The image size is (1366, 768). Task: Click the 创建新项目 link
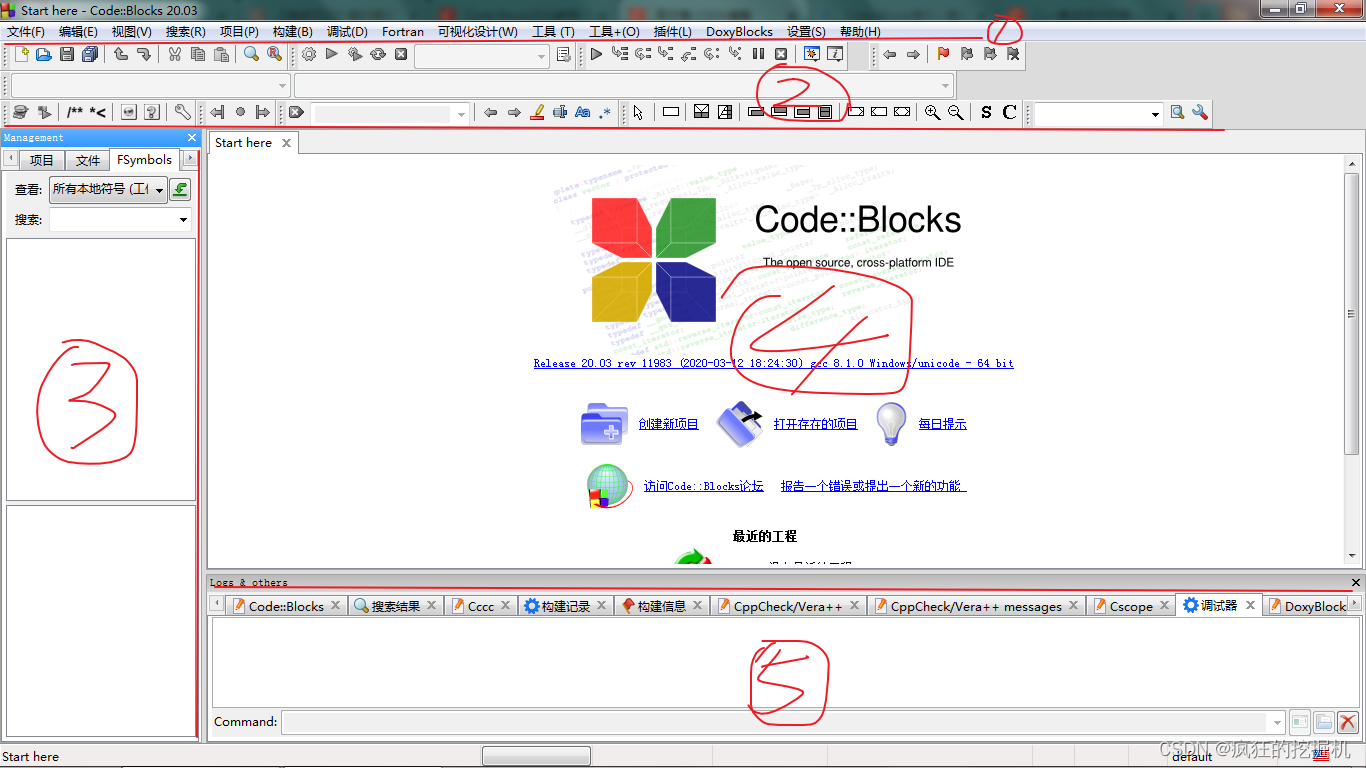pyautogui.click(x=669, y=424)
